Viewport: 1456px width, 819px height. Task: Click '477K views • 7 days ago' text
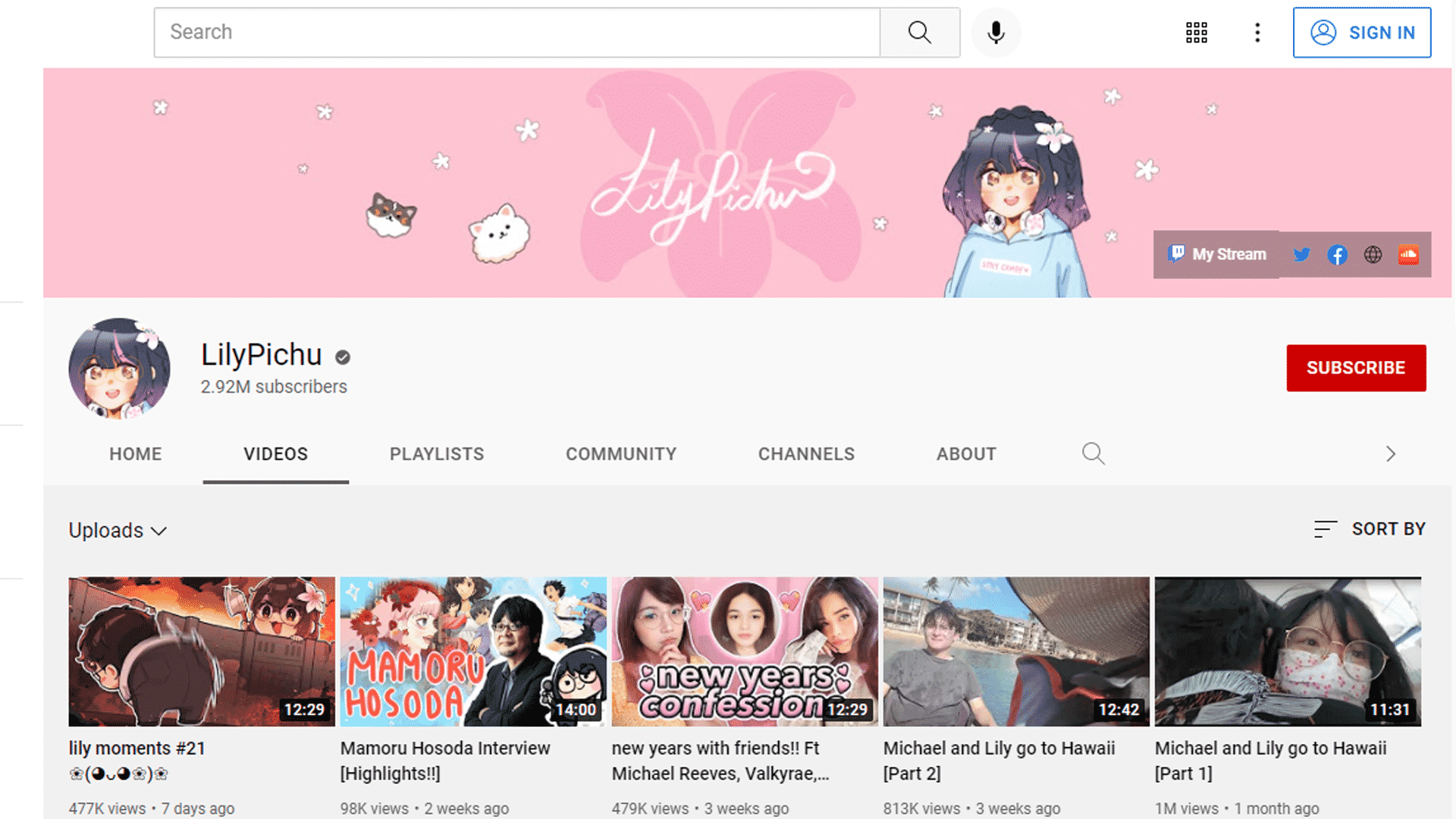(152, 808)
